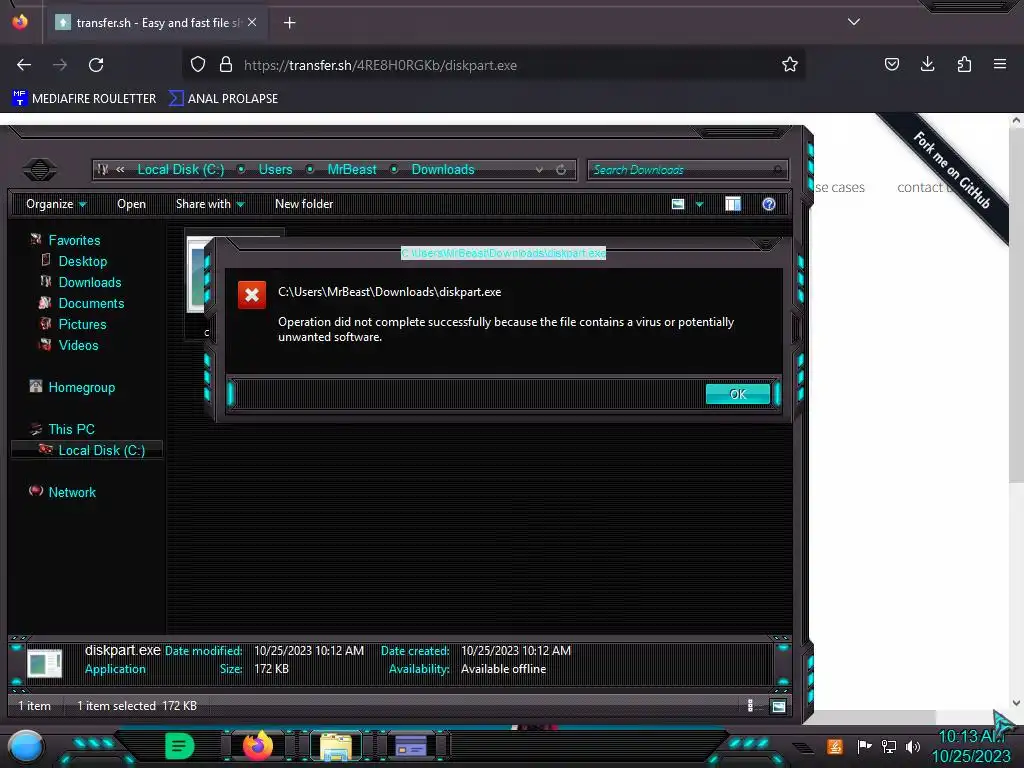The height and width of the screenshot is (768, 1024).
Task: Save page to Pocket
Action: point(891,64)
